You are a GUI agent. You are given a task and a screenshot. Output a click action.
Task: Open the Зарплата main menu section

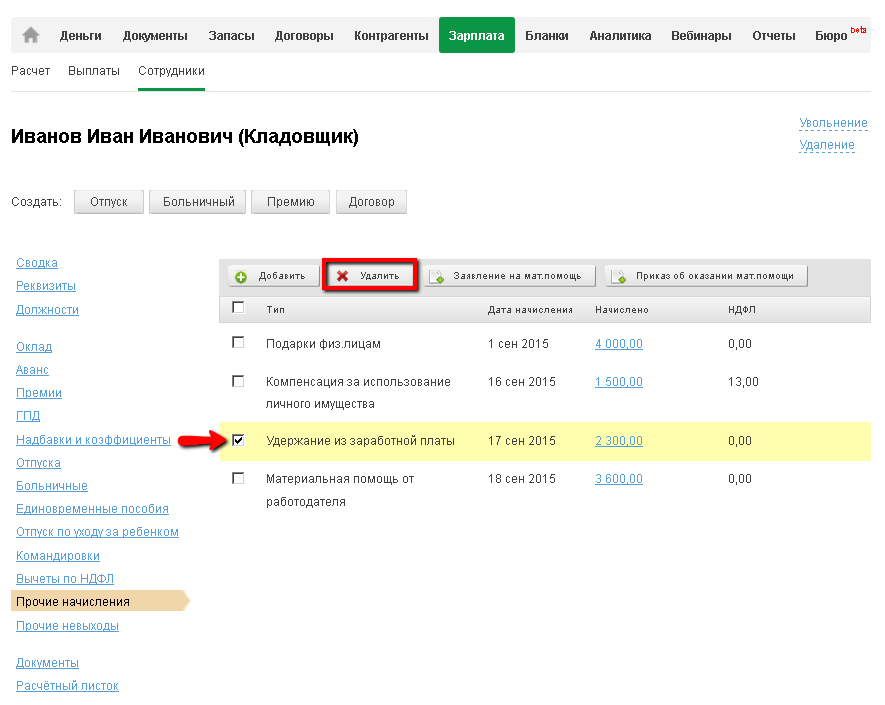click(477, 36)
